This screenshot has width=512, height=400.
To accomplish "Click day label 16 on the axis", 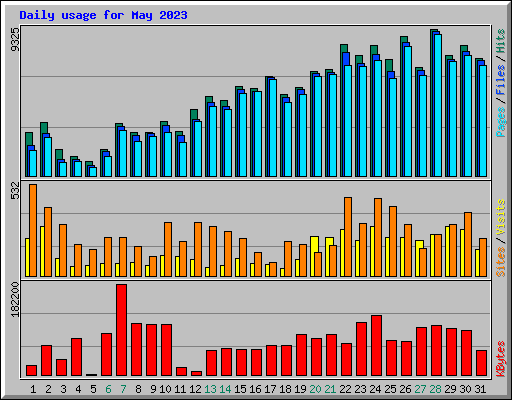I will (255, 389).
